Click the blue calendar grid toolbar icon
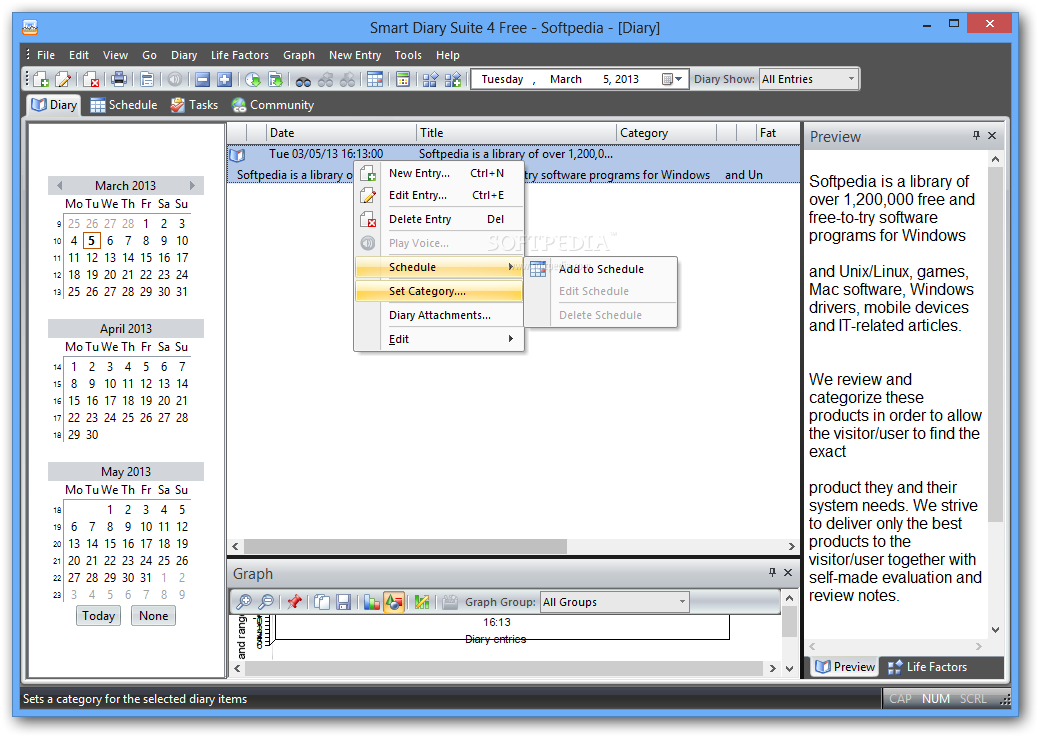1039x737 pixels. click(374, 80)
